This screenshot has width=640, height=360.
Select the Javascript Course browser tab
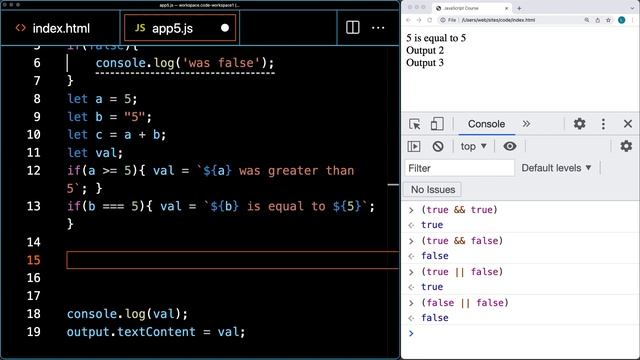pos(471,8)
